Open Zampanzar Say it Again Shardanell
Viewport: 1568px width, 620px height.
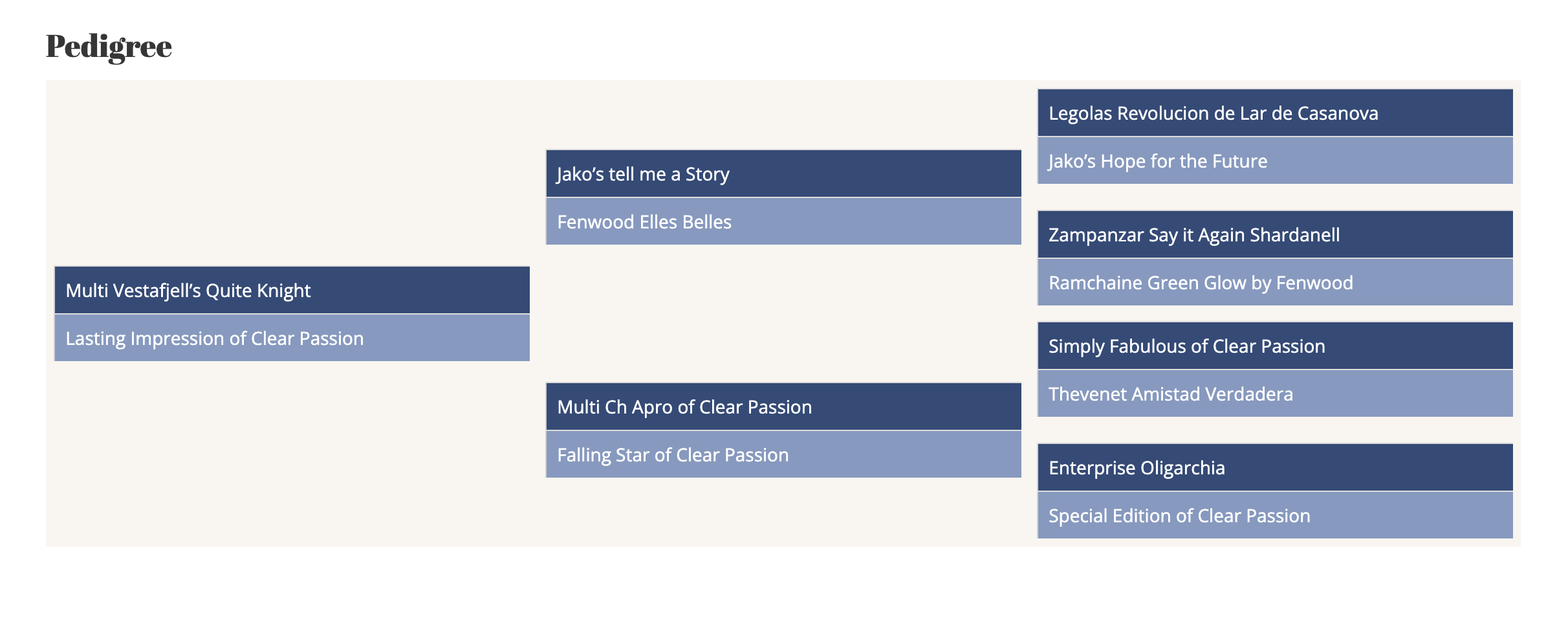(1275, 234)
